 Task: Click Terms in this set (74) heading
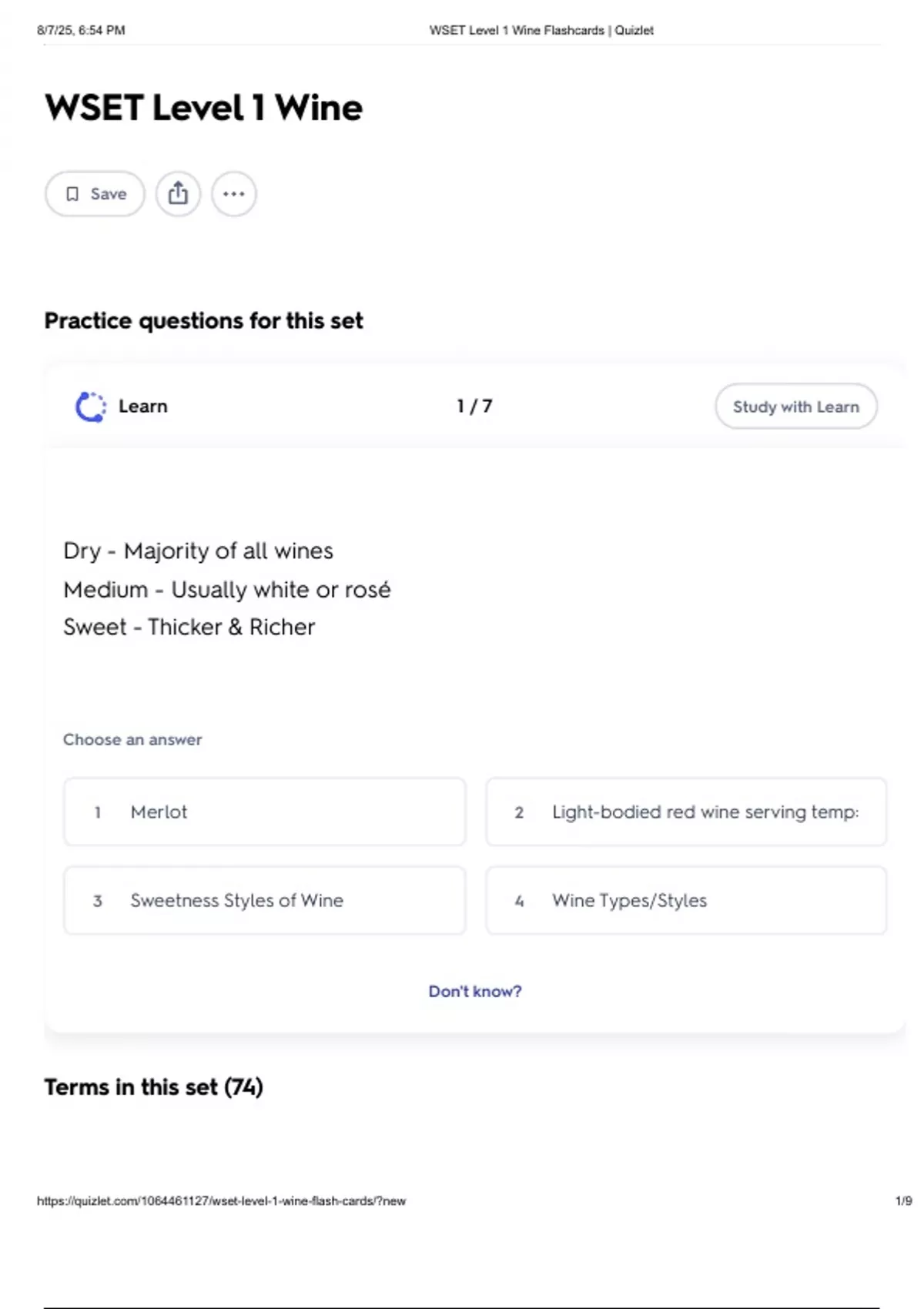(153, 1087)
